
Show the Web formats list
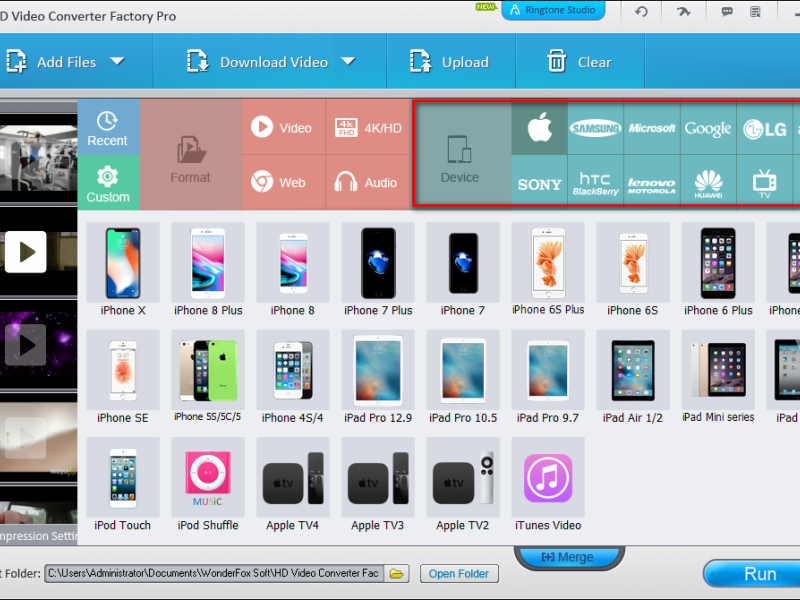pos(284,182)
